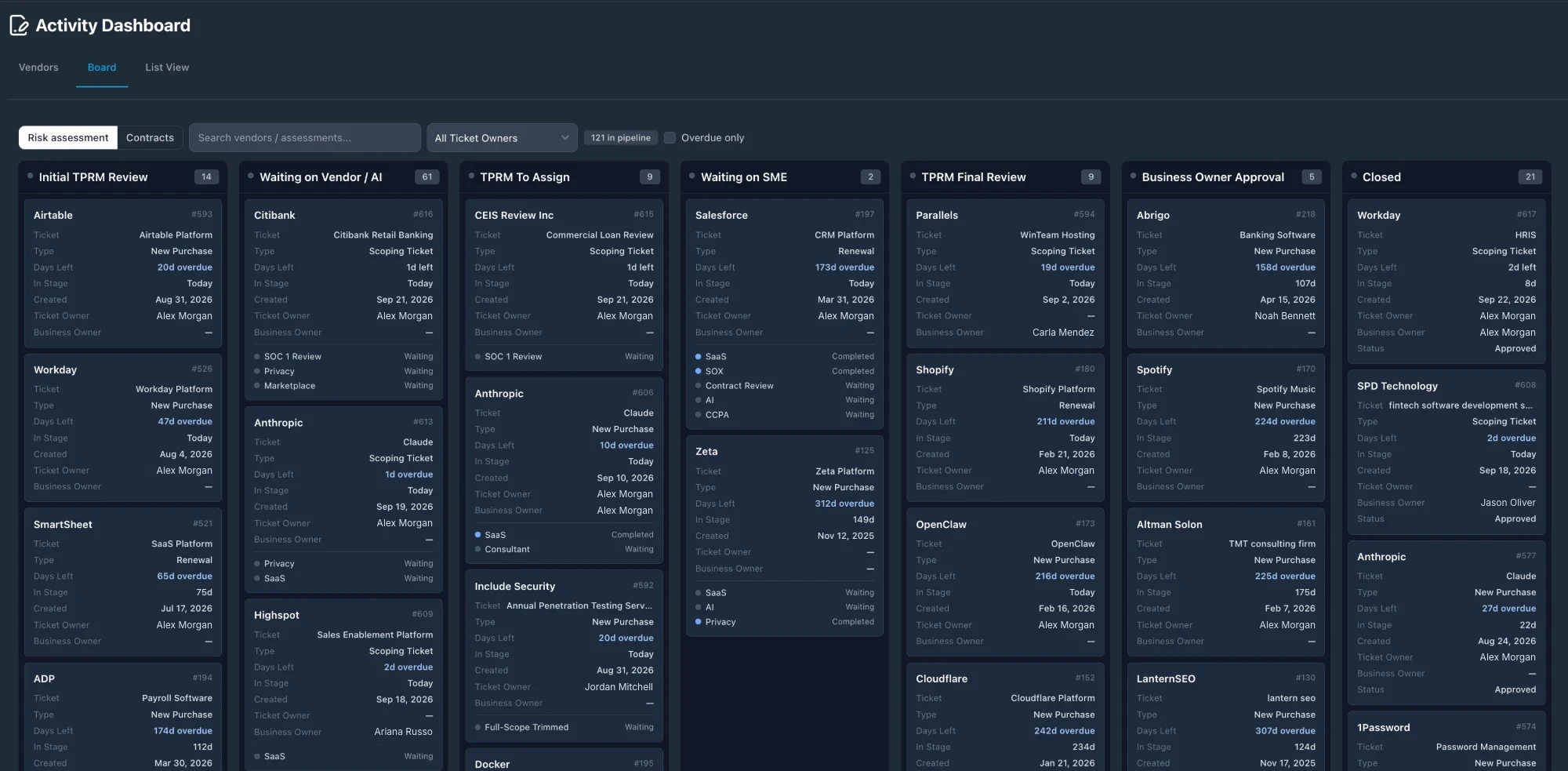Open the Airtable card #593
1568x771 pixels.
[x=122, y=273]
